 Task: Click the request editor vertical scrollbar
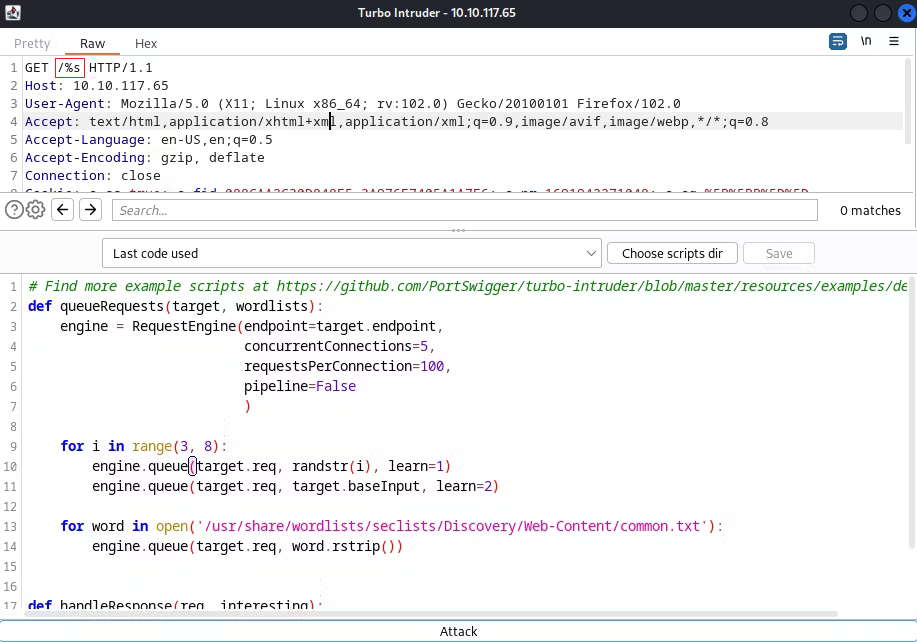tap(908, 101)
